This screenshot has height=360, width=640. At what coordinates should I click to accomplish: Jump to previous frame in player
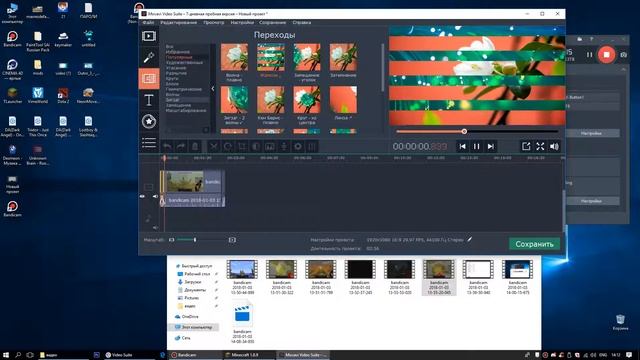tap(462, 147)
